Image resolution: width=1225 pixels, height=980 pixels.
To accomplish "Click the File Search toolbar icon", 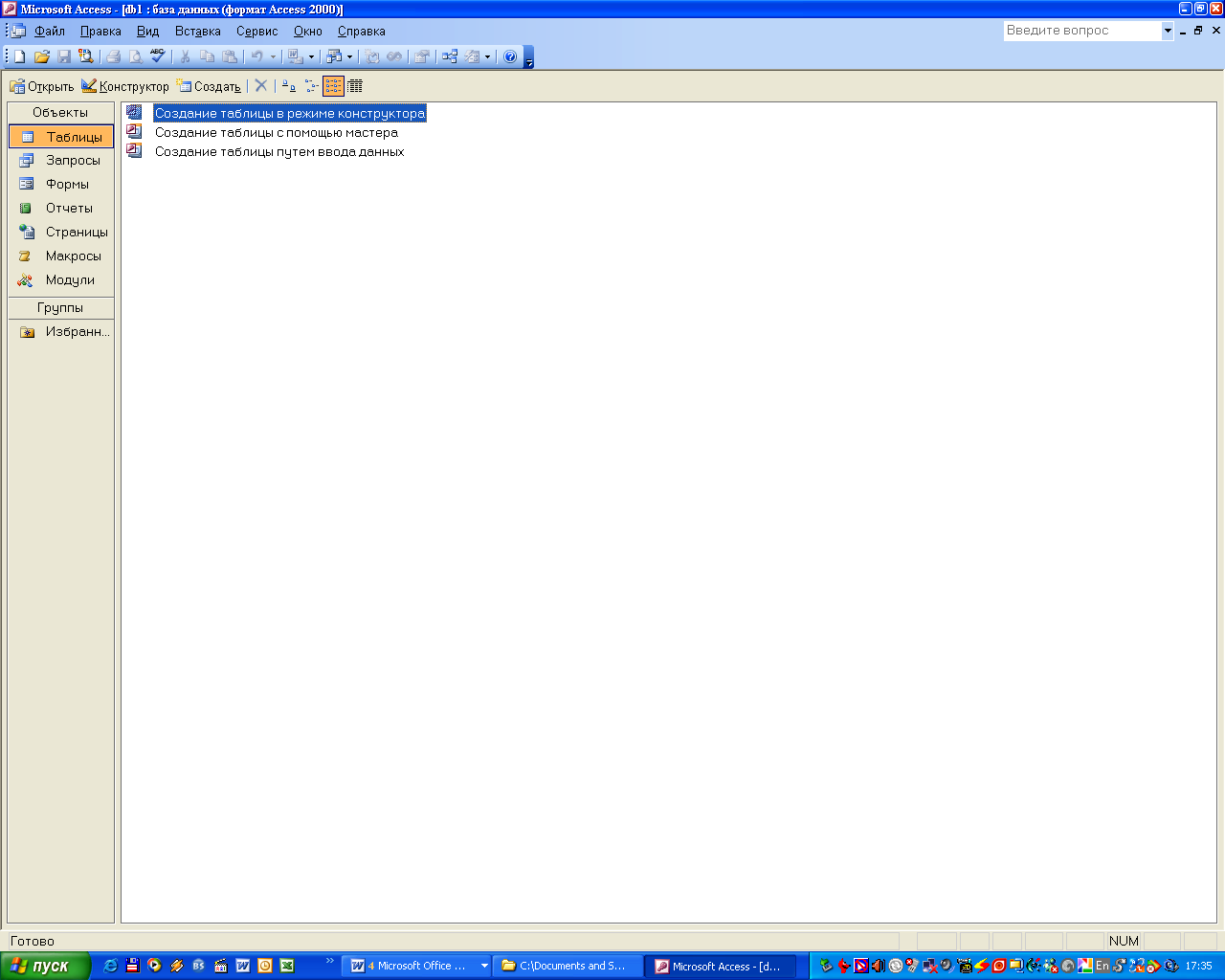I will tap(86, 56).
